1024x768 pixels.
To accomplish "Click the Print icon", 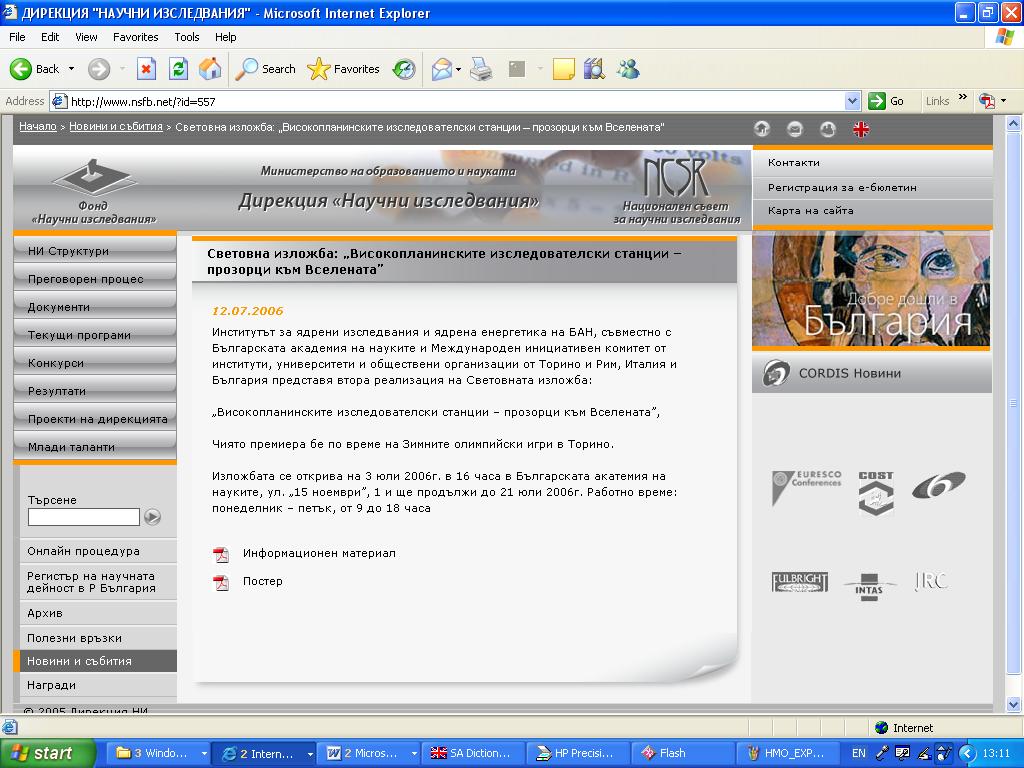I will (x=481, y=69).
